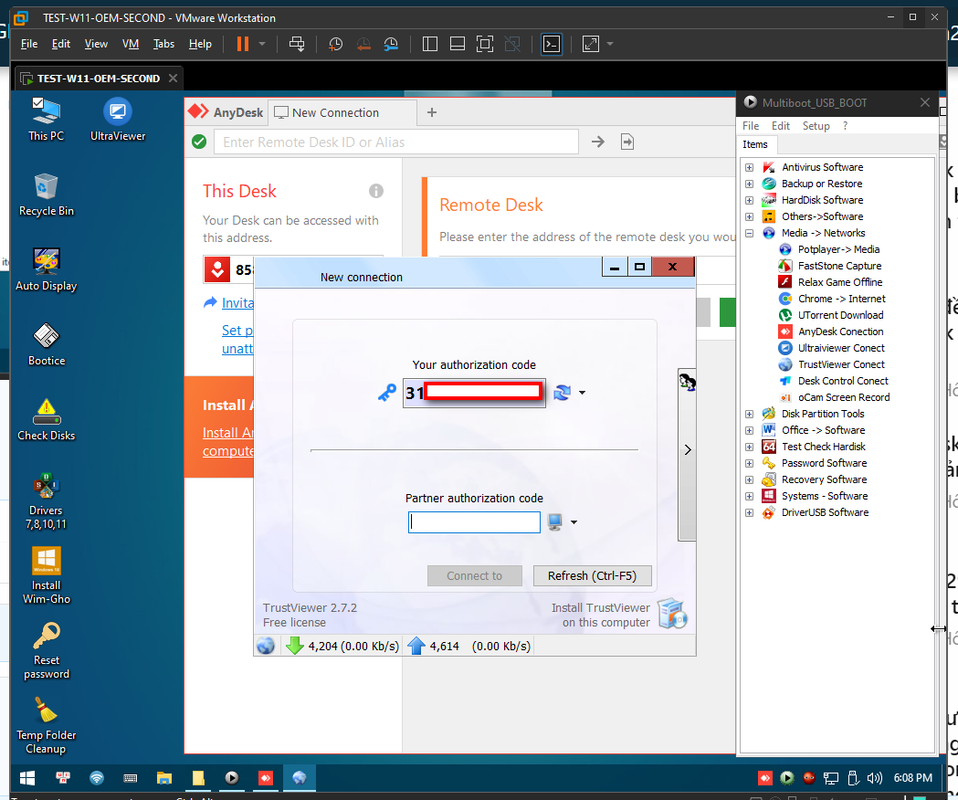Click Send Ctrl+Alt+Del icon in VMware toolbar
The height and width of the screenshot is (800, 958).
click(296, 44)
